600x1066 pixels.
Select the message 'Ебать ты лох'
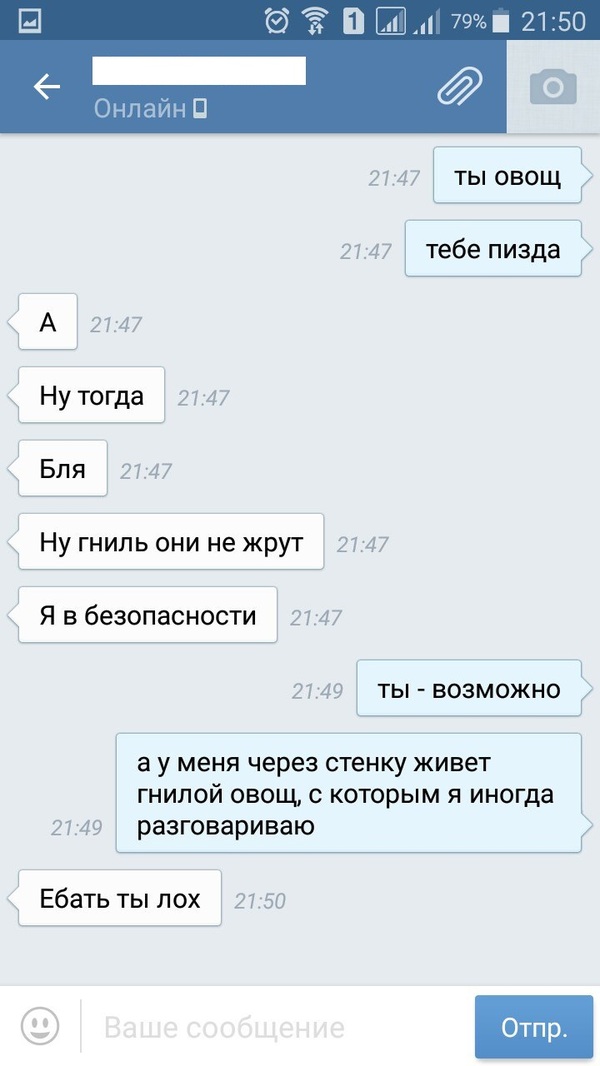120,897
